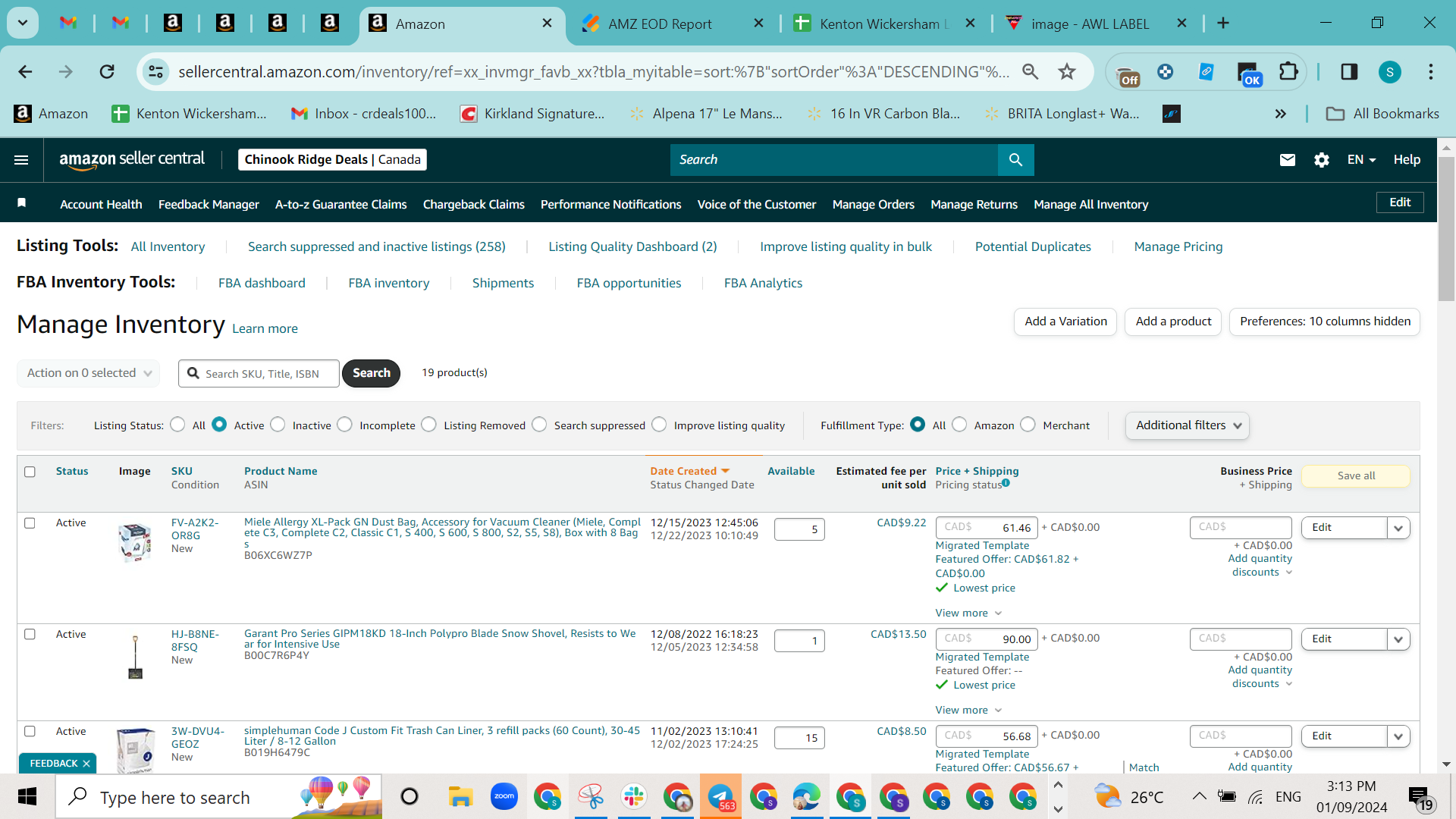Open Performance Notifications in the favorites bar

(611, 205)
